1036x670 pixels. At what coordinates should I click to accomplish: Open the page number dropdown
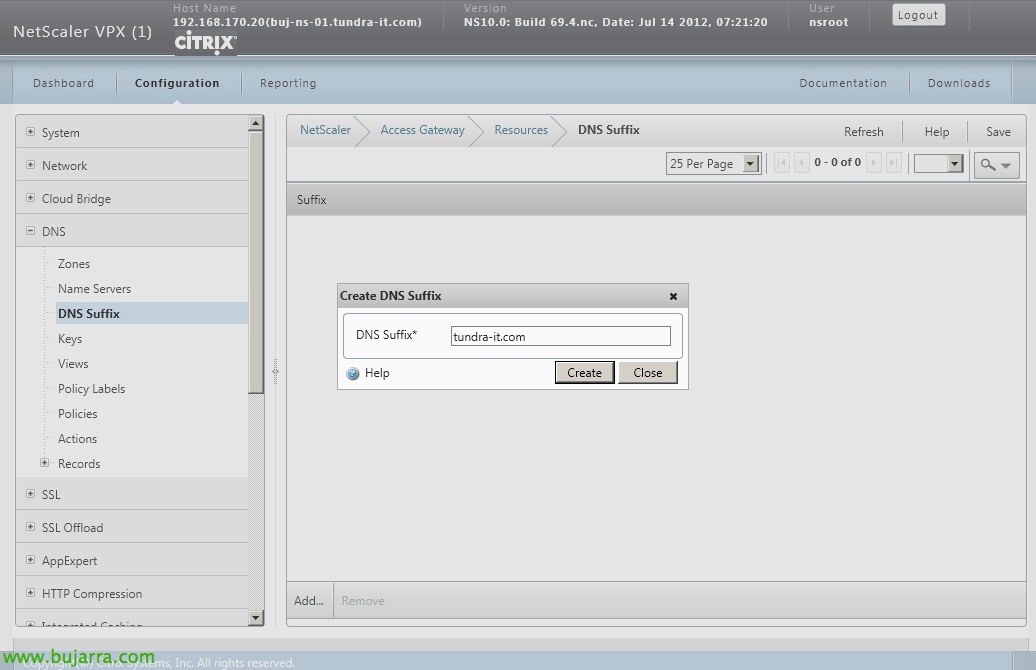(x=938, y=163)
